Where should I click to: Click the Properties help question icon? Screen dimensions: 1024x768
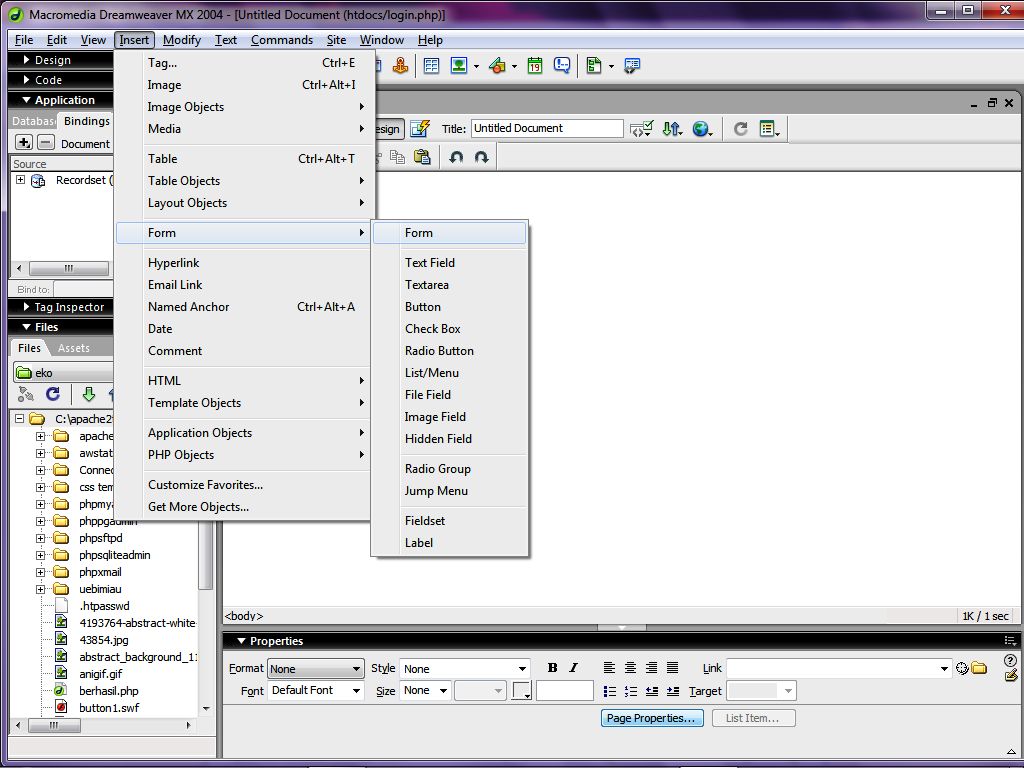click(1010, 660)
